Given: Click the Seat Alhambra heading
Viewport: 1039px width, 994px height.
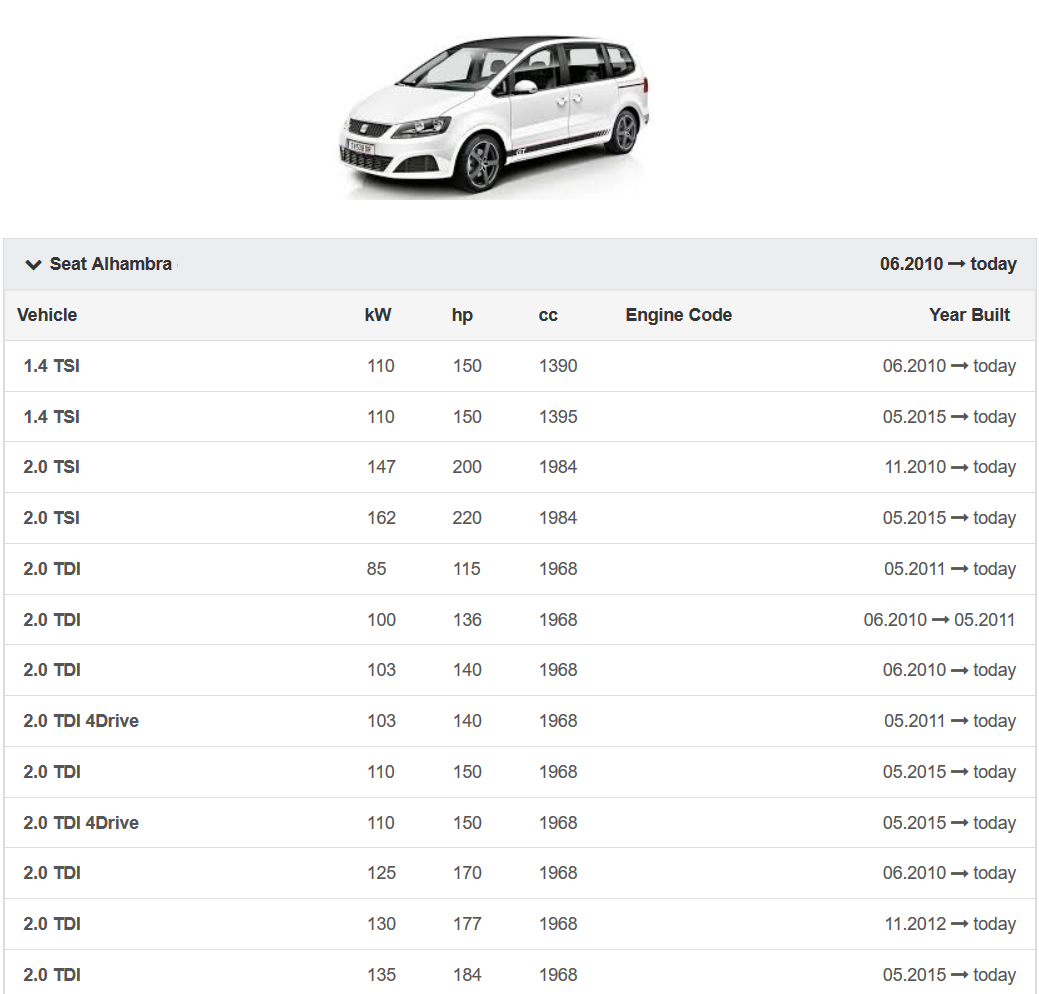Looking at the screenshot, I should pos(111,264).
